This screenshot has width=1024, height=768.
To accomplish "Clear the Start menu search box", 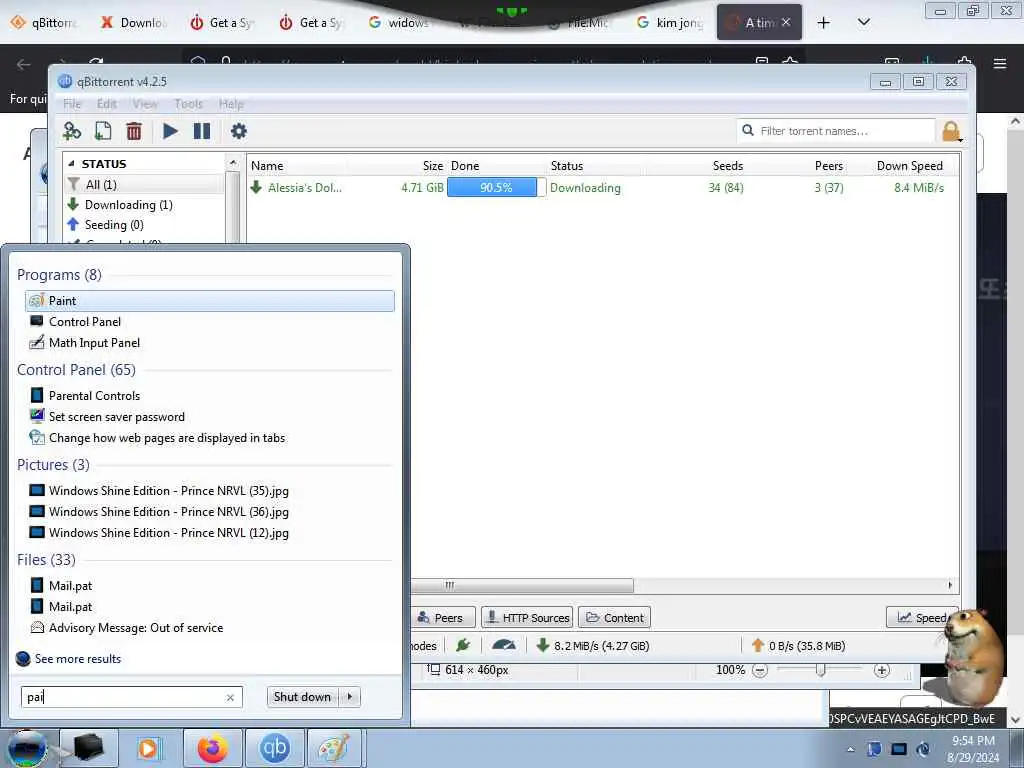I will click(x=230, y=697).
